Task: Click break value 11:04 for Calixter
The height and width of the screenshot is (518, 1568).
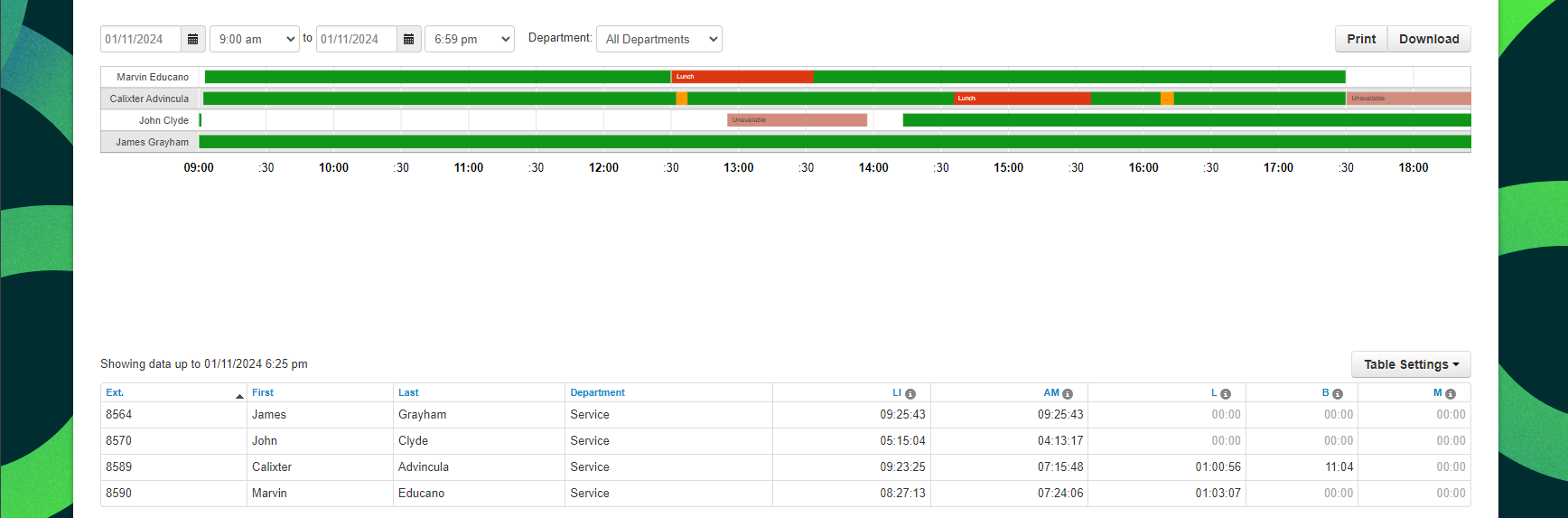Action: (1339, 467)
